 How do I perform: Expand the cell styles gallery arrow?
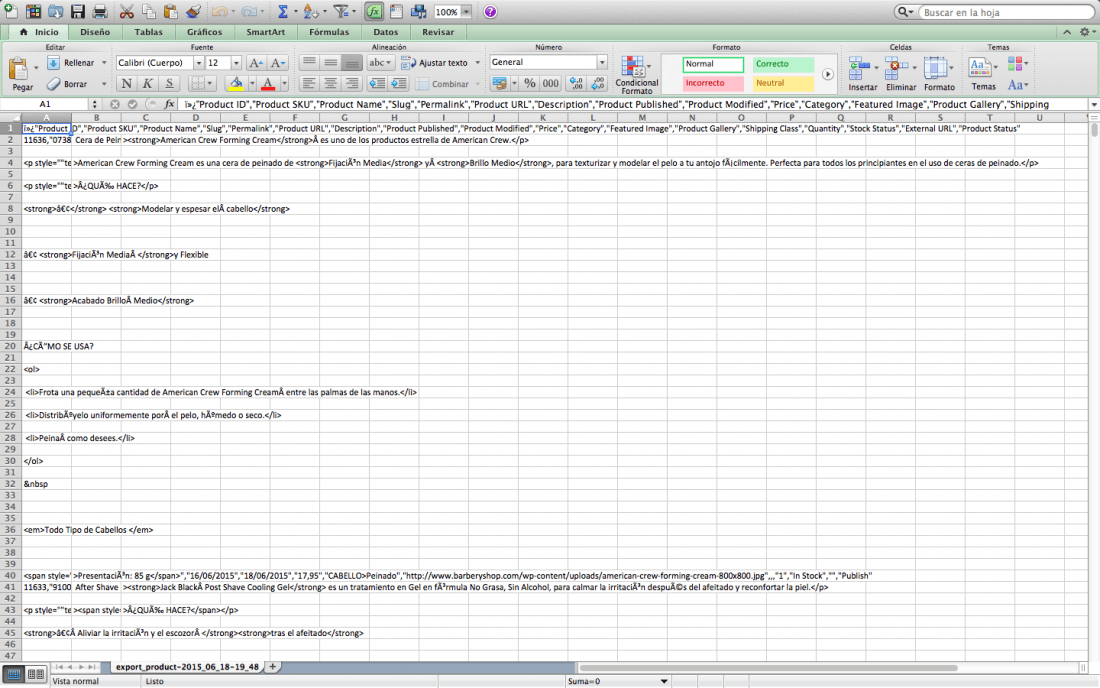pos(828,74)
